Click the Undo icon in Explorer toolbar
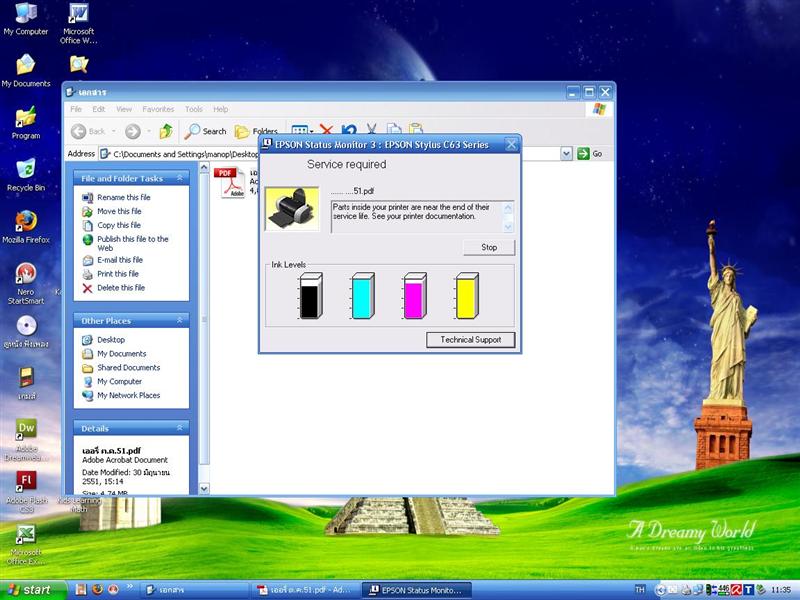800x600 pixels. point(349,130)
